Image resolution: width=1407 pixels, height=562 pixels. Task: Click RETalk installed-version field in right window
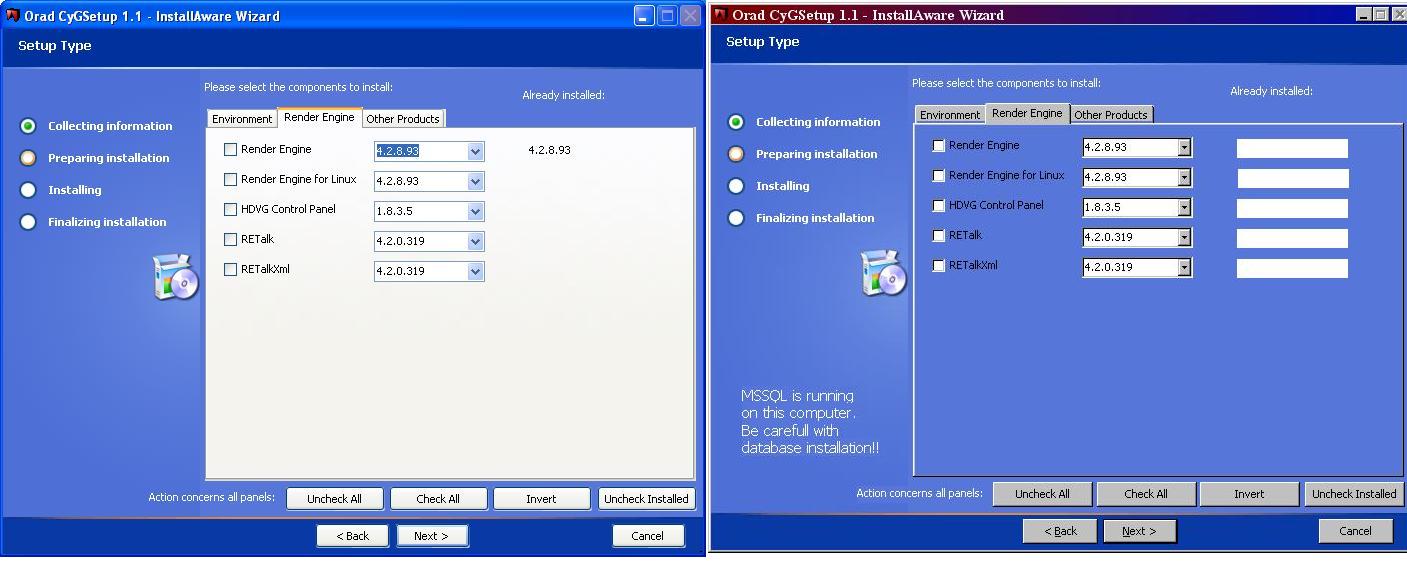pyautogui.click(x=1292, y=239)
